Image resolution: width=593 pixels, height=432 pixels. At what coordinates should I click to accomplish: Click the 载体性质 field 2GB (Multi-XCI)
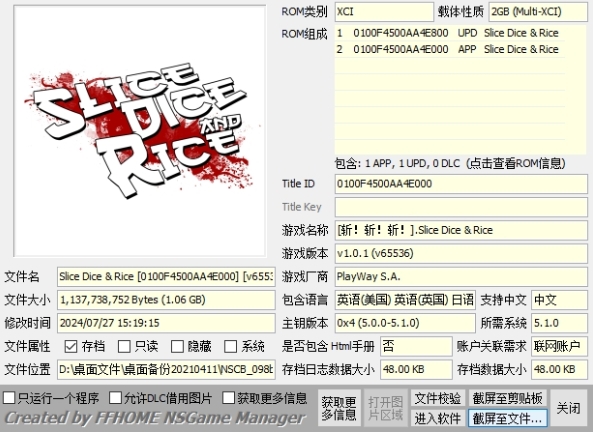click(x=538, y=12)
